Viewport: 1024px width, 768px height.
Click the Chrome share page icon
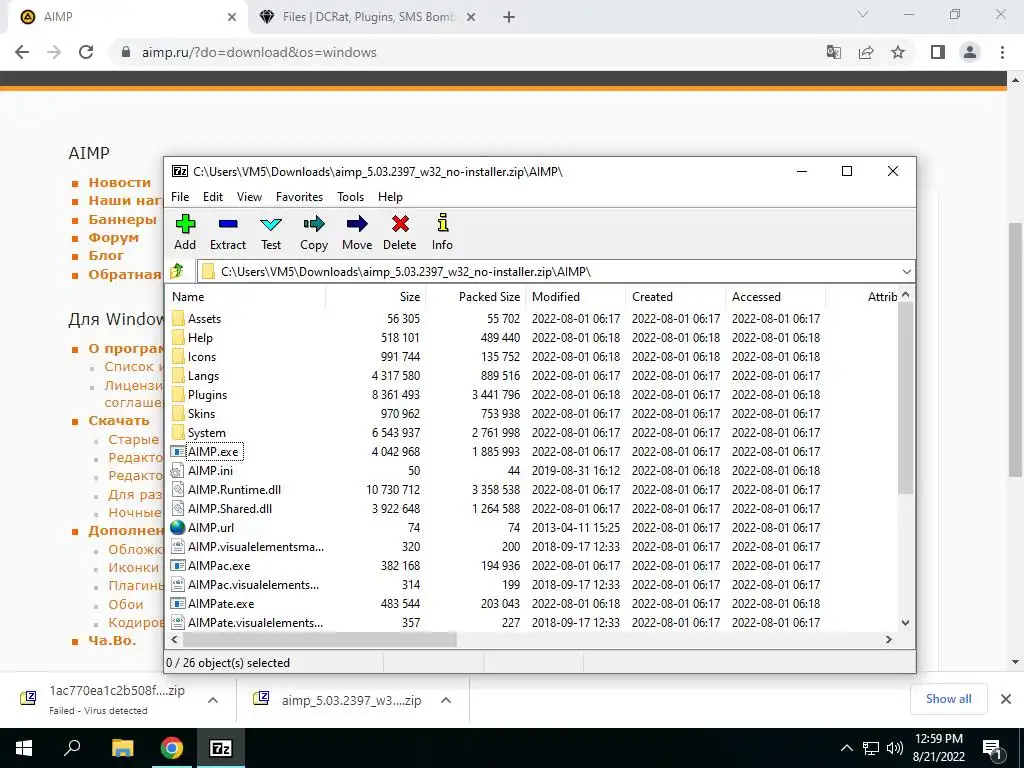coord(866,52)
